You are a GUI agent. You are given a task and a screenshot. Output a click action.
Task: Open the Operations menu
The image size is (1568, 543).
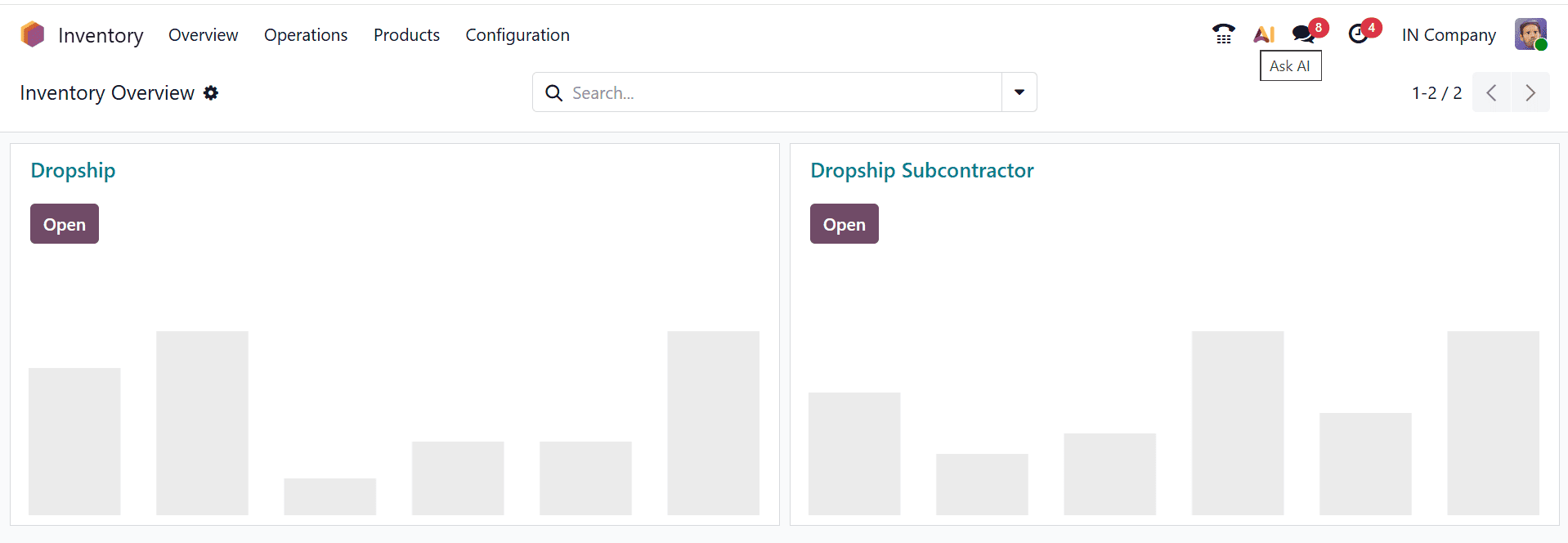click(305, 34)
